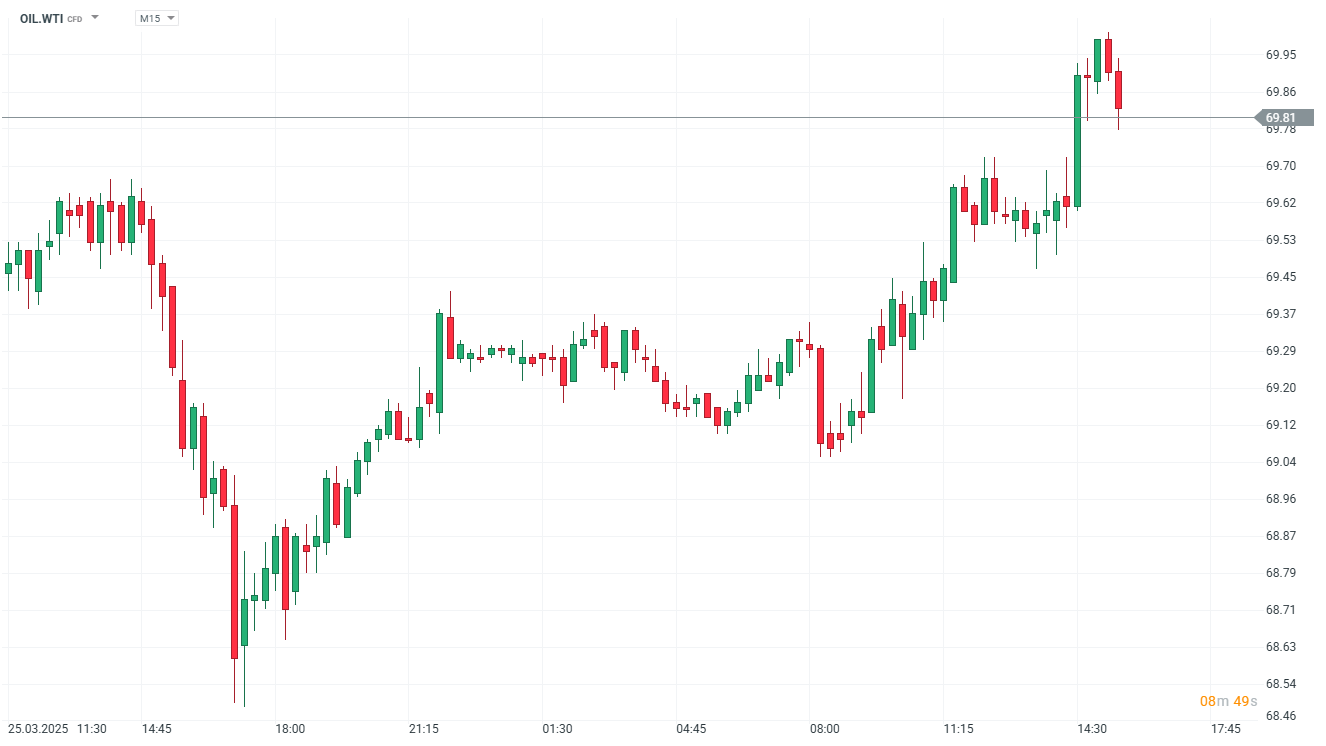The height and width of the screenshot is (746, 1326).
Task: Open the M15 timeframe dropdown
Action: tap(157, 18)
